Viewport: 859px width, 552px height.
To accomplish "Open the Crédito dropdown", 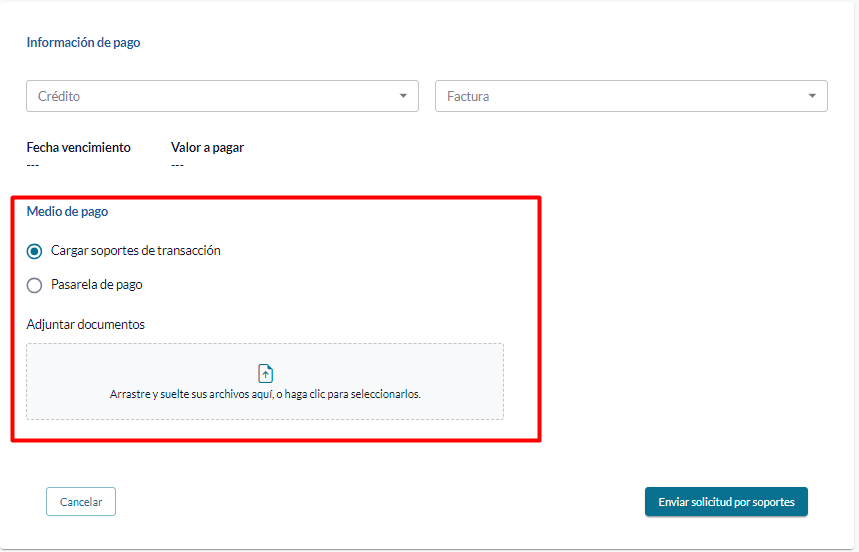I will point(222,96).
